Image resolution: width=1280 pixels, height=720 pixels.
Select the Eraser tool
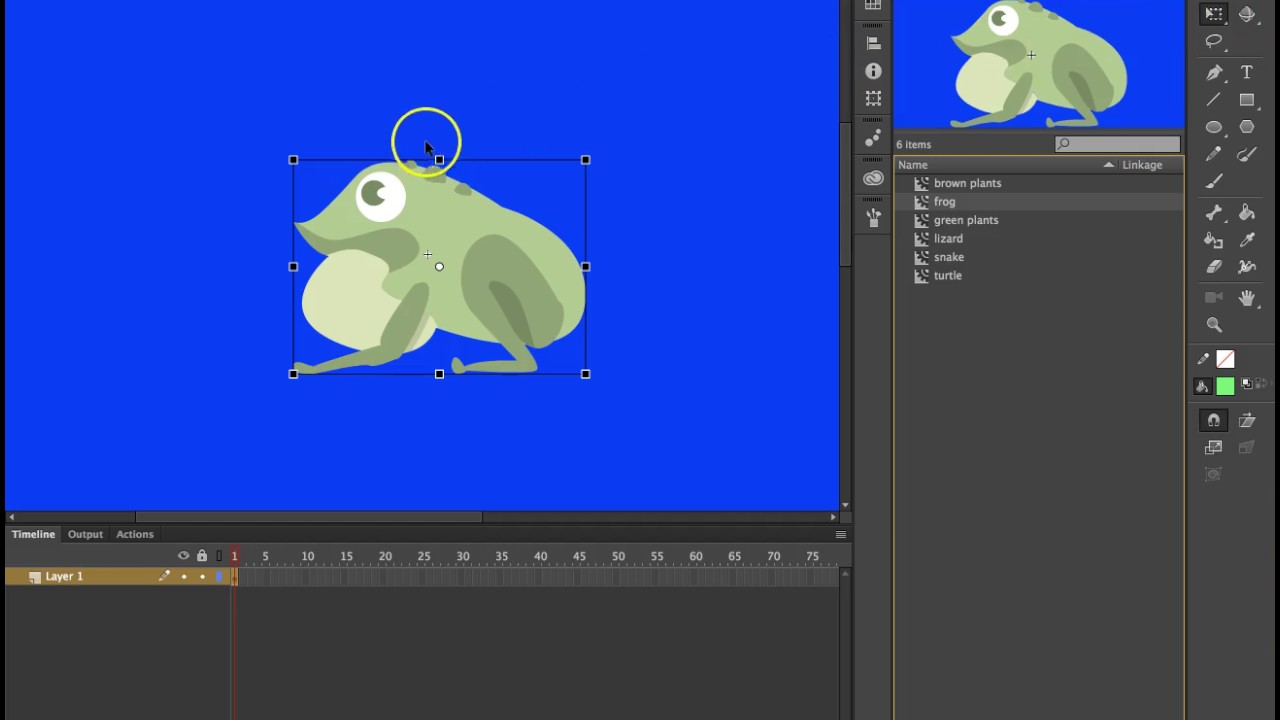point(1214,267)
